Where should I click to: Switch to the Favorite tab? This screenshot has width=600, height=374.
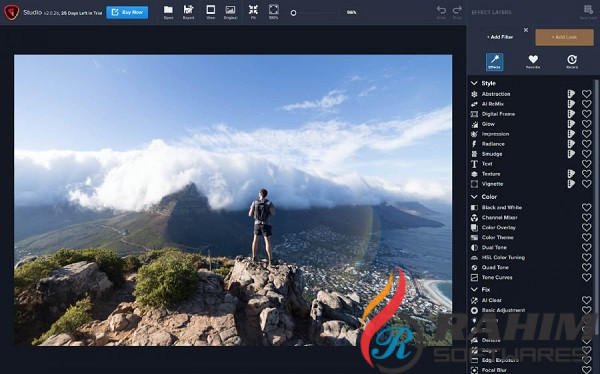click(533, 62)
